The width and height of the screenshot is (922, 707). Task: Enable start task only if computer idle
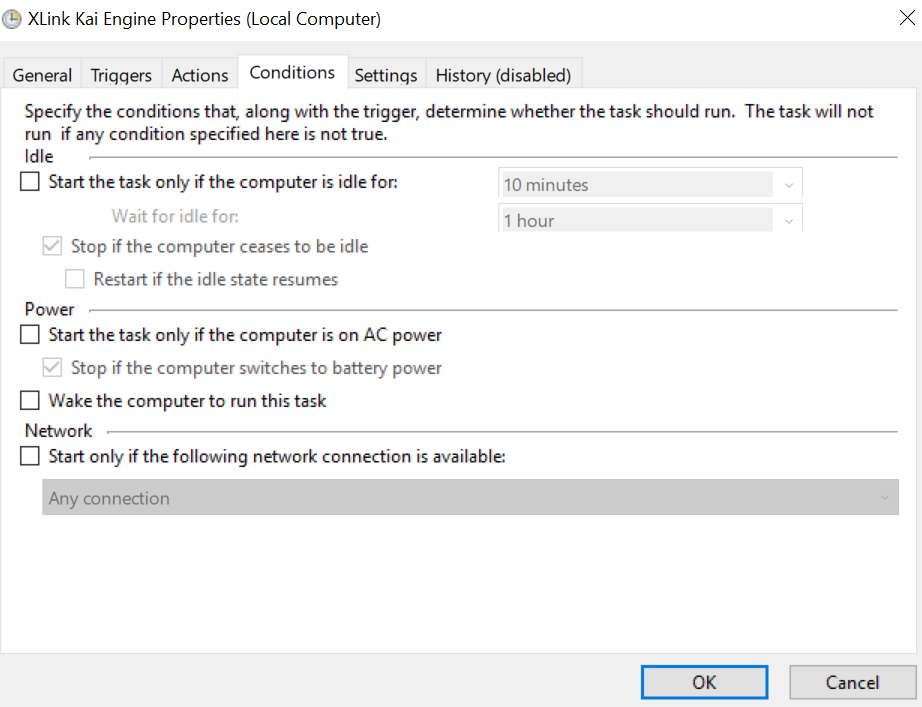(31, 183)
